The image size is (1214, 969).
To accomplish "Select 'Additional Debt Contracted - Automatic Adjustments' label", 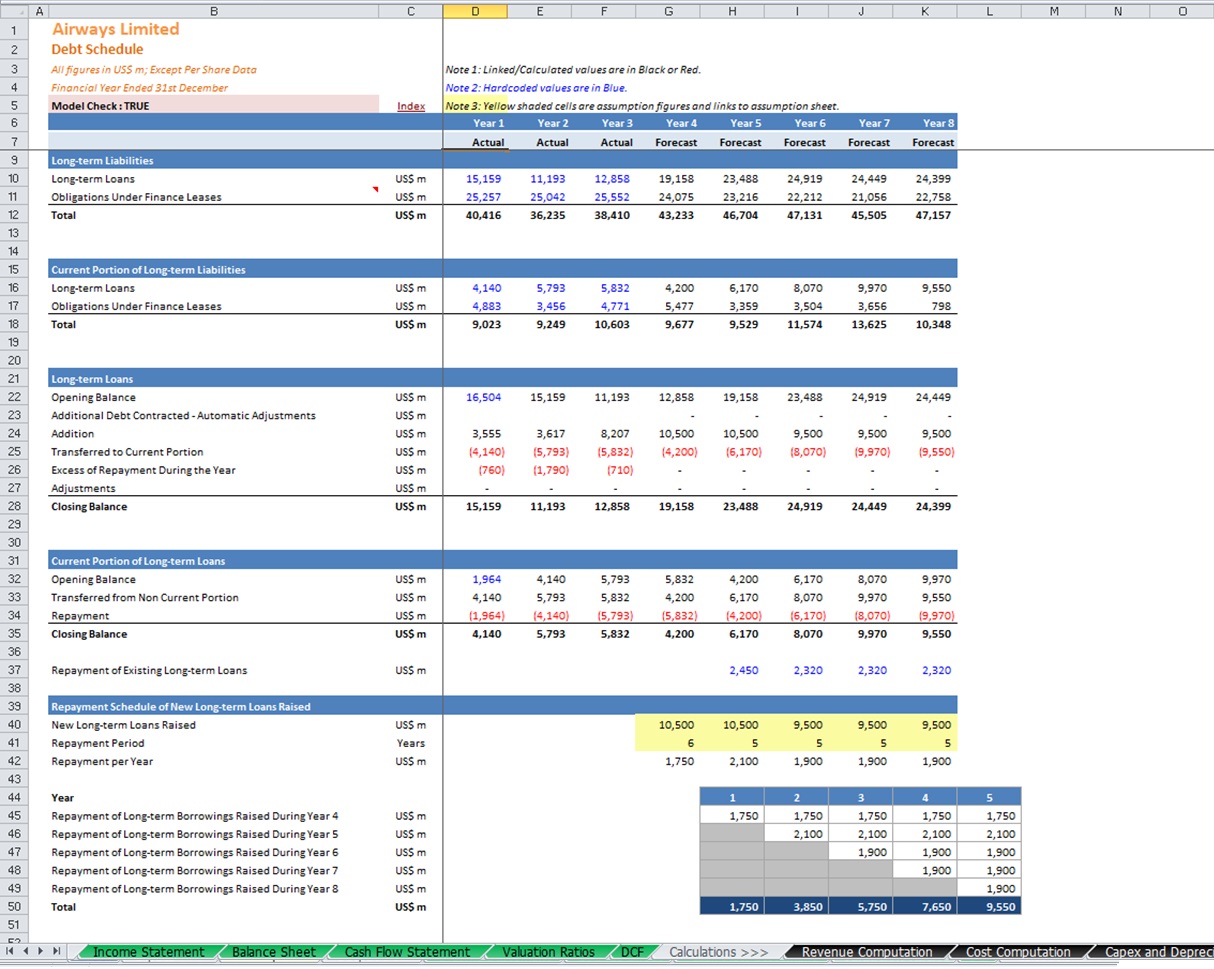I will [183, 416].
